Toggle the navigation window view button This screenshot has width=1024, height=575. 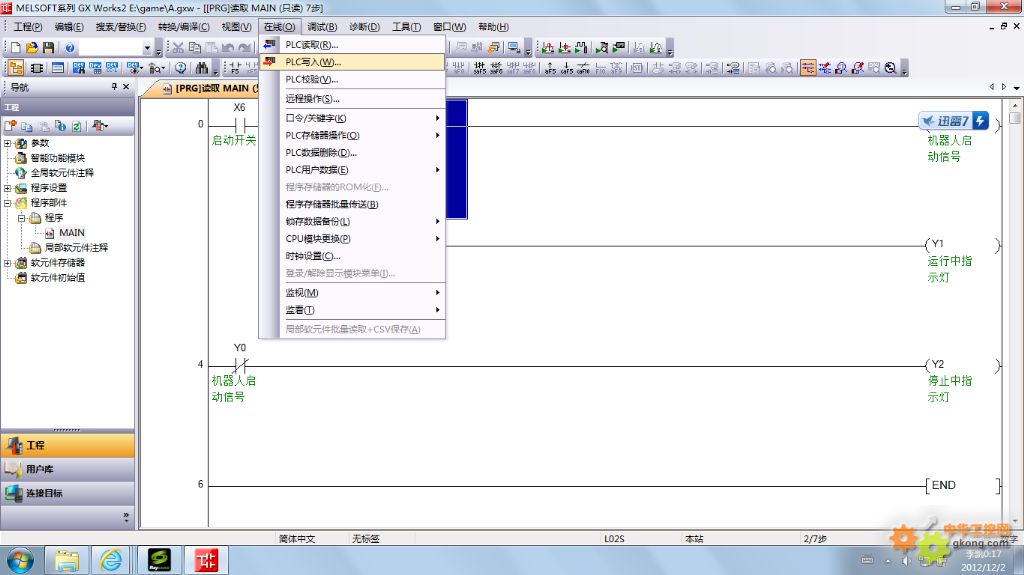click(x=17, y=68)
